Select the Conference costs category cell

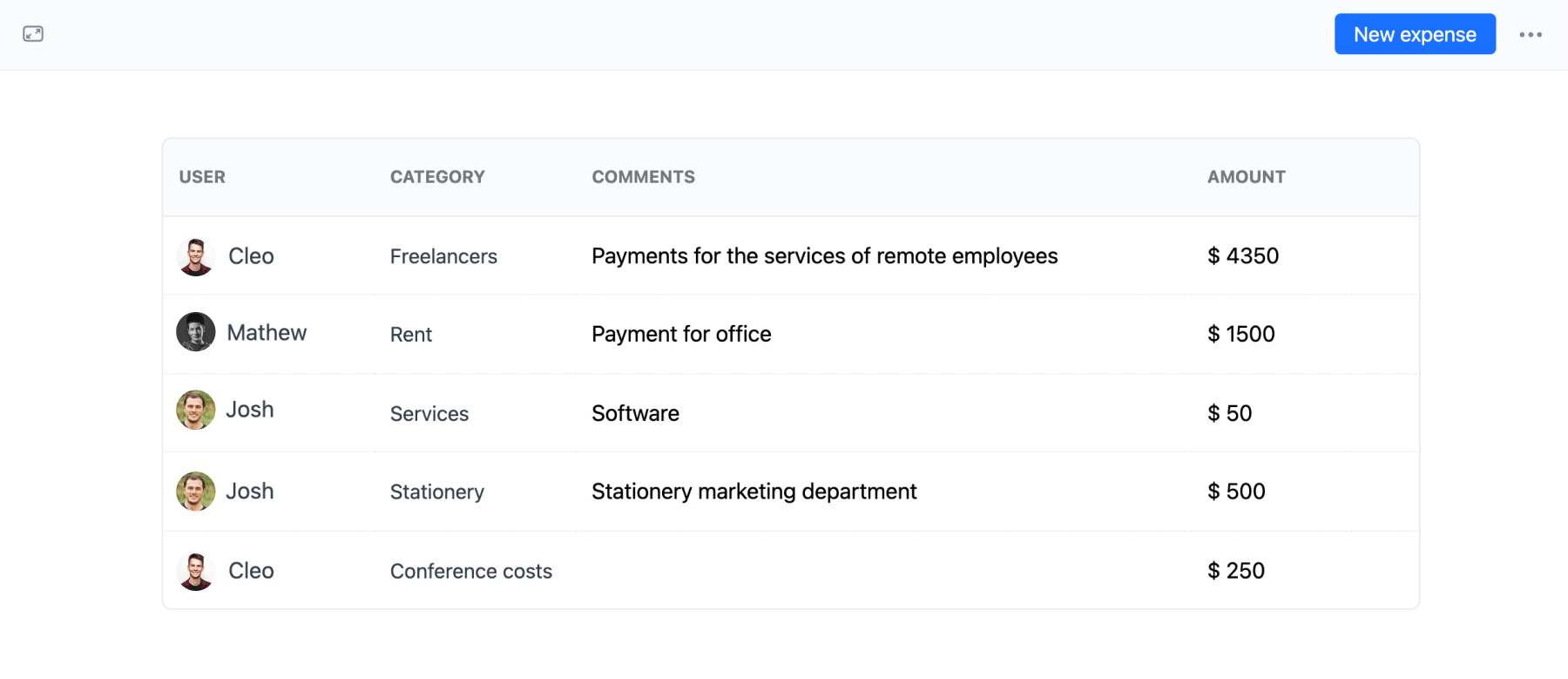[470, 571]
